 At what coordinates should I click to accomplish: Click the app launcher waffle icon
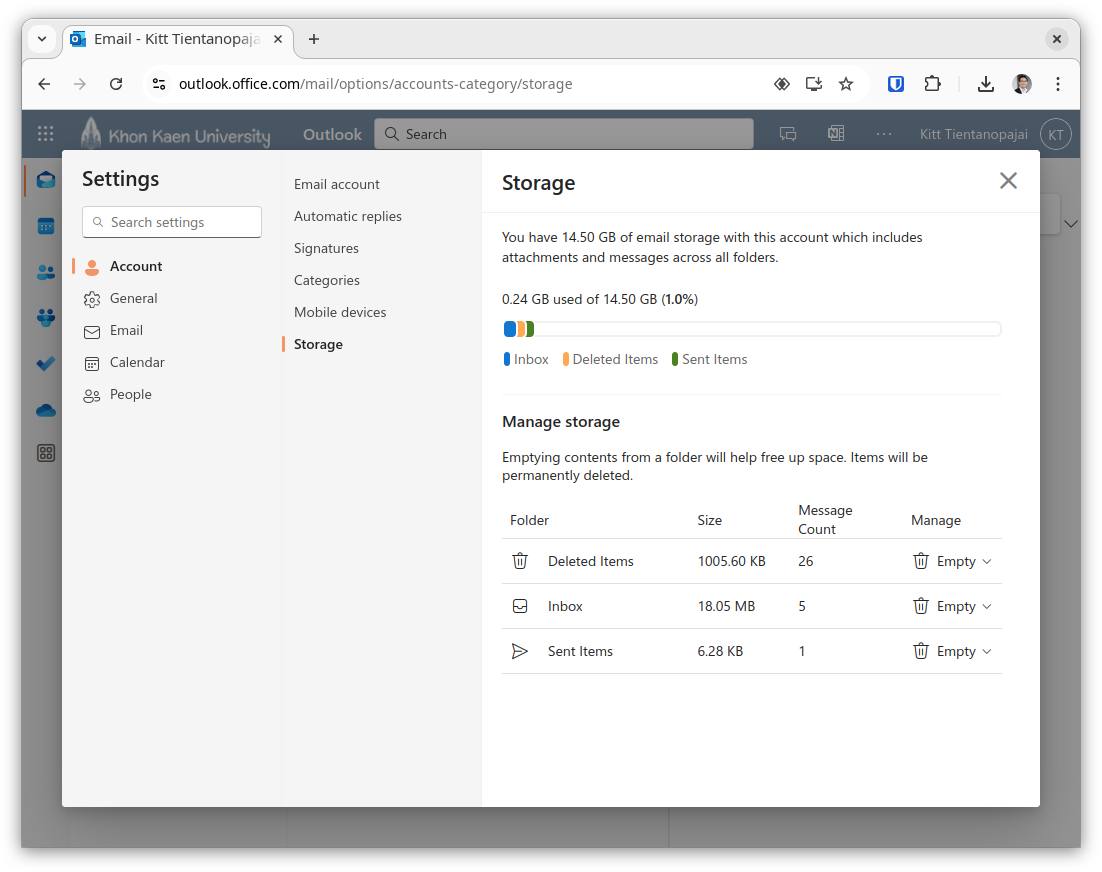click(x=45, y=134)
